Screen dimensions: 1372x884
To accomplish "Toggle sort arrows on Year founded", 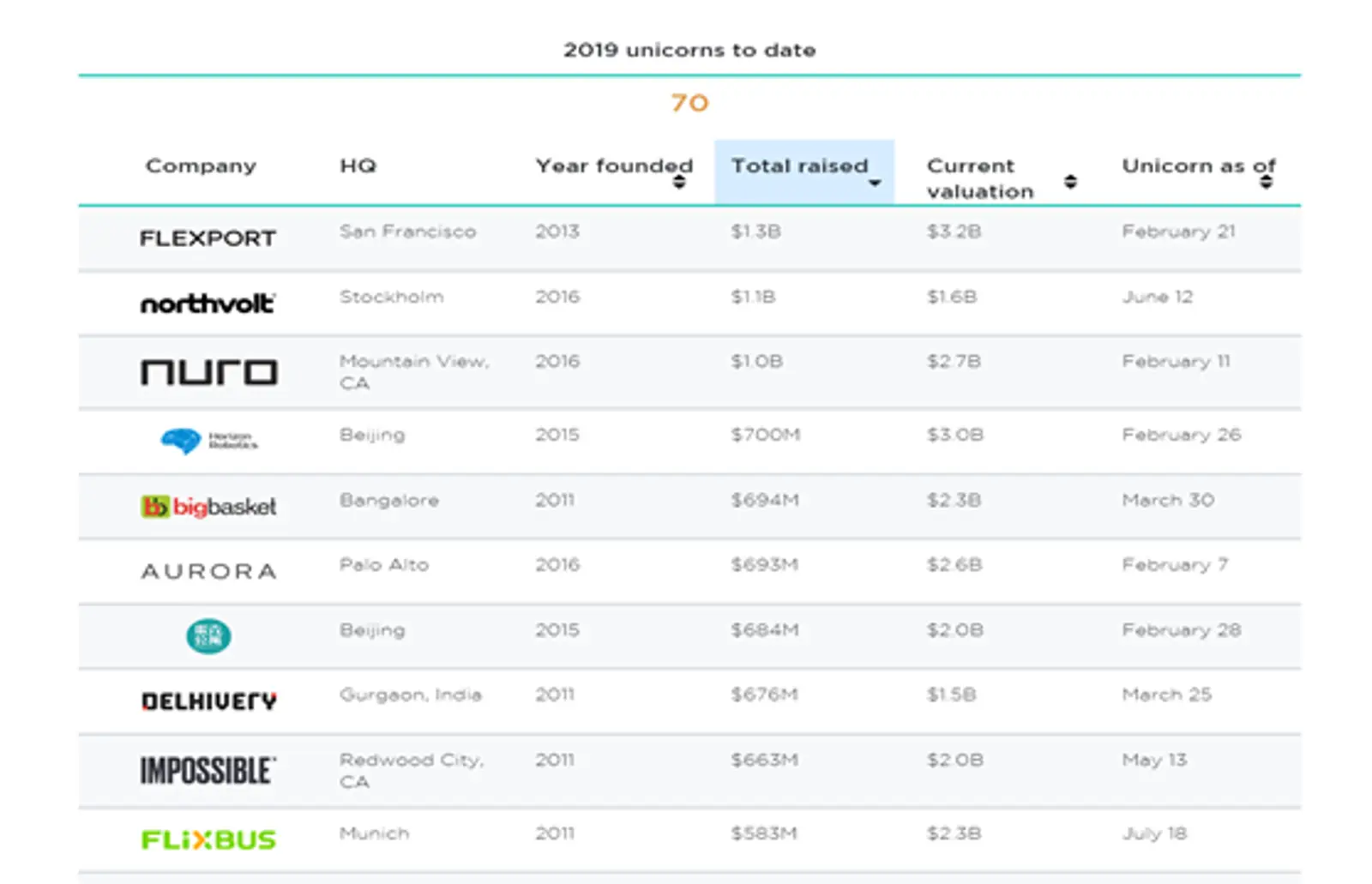I will coord(679,182).
